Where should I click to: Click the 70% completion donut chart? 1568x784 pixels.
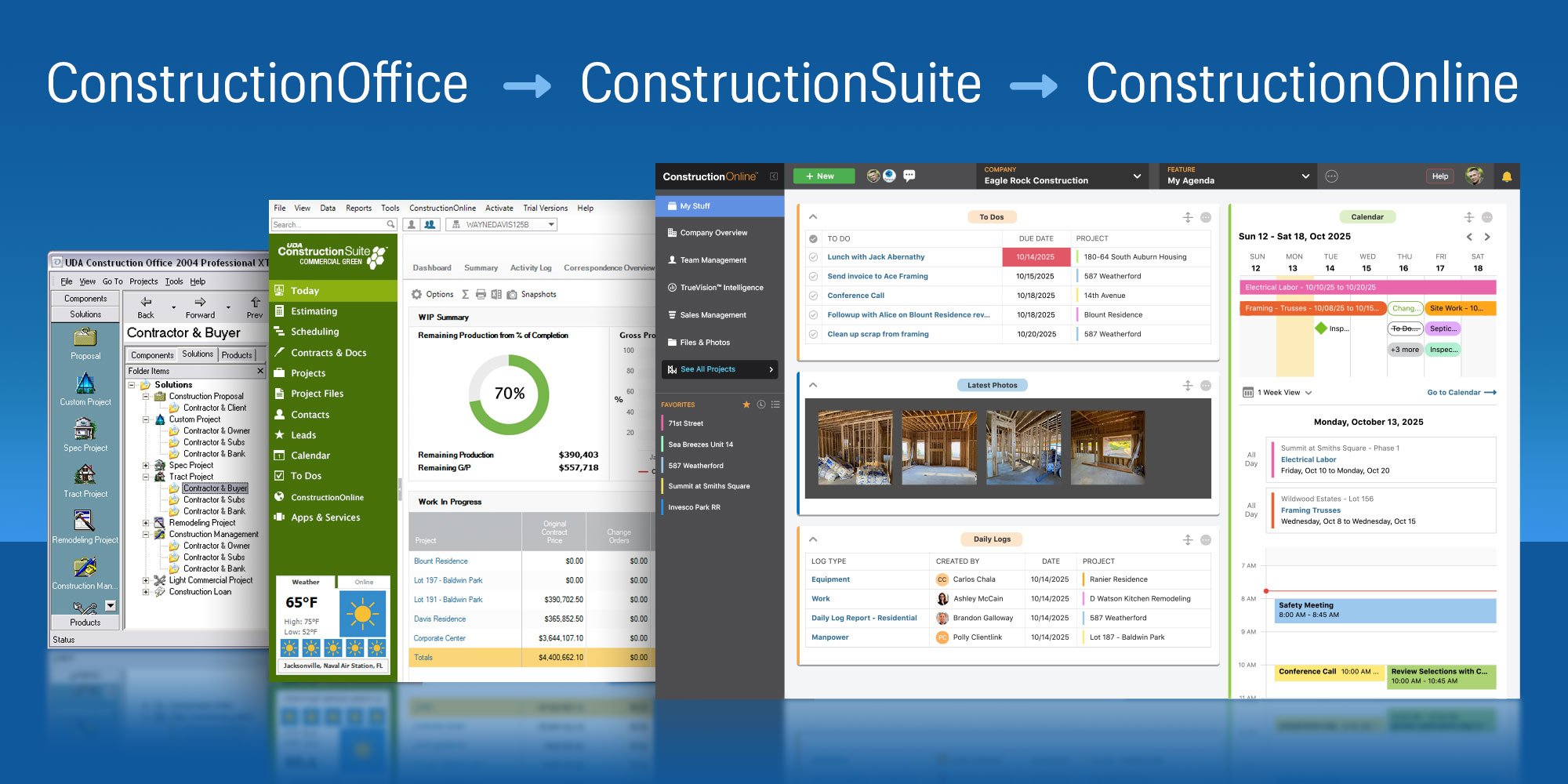click(509, 394)
